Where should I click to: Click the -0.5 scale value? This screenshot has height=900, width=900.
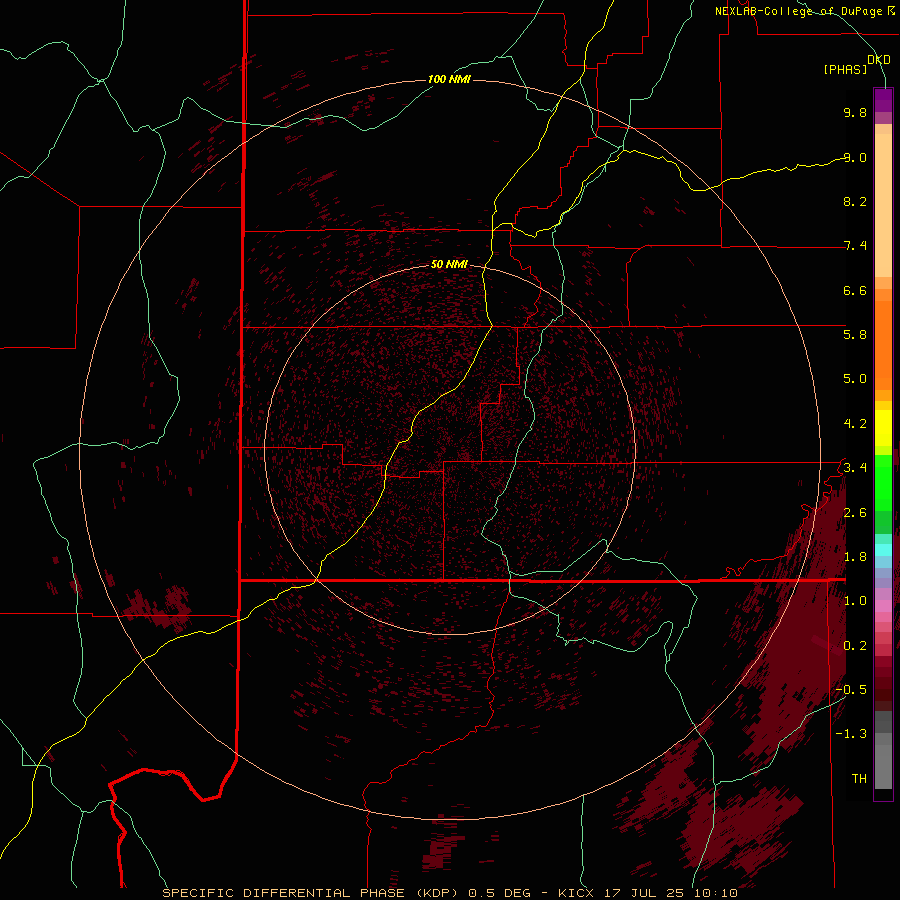[851, 690]
